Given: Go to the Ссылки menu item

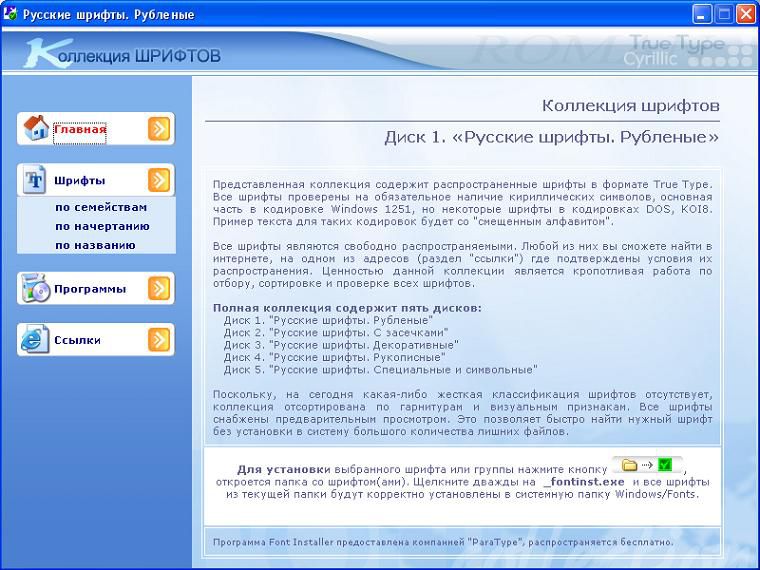Looking at the screenshot, I should (x=77, y=340).
